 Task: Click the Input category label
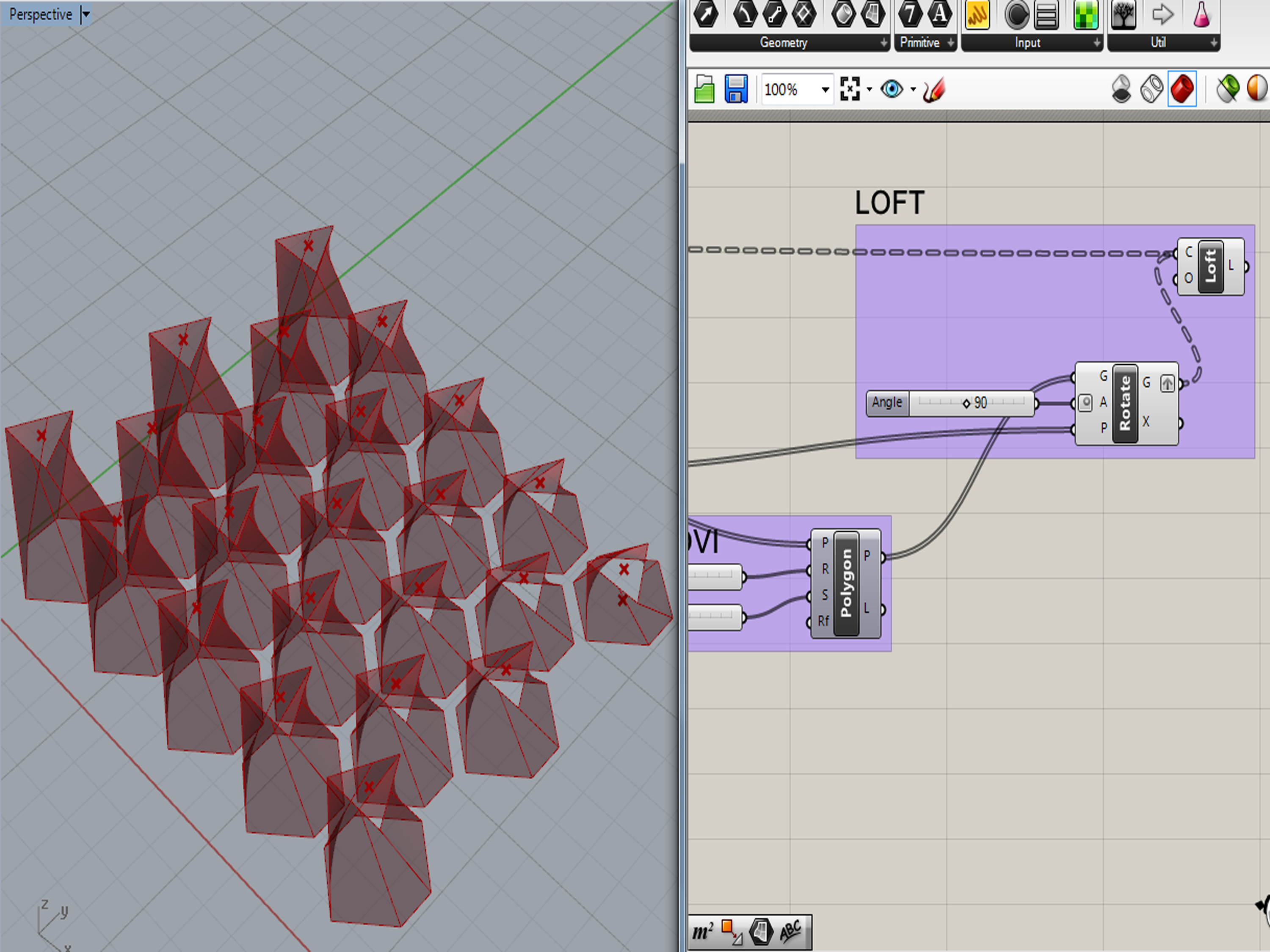[1027, 43]
